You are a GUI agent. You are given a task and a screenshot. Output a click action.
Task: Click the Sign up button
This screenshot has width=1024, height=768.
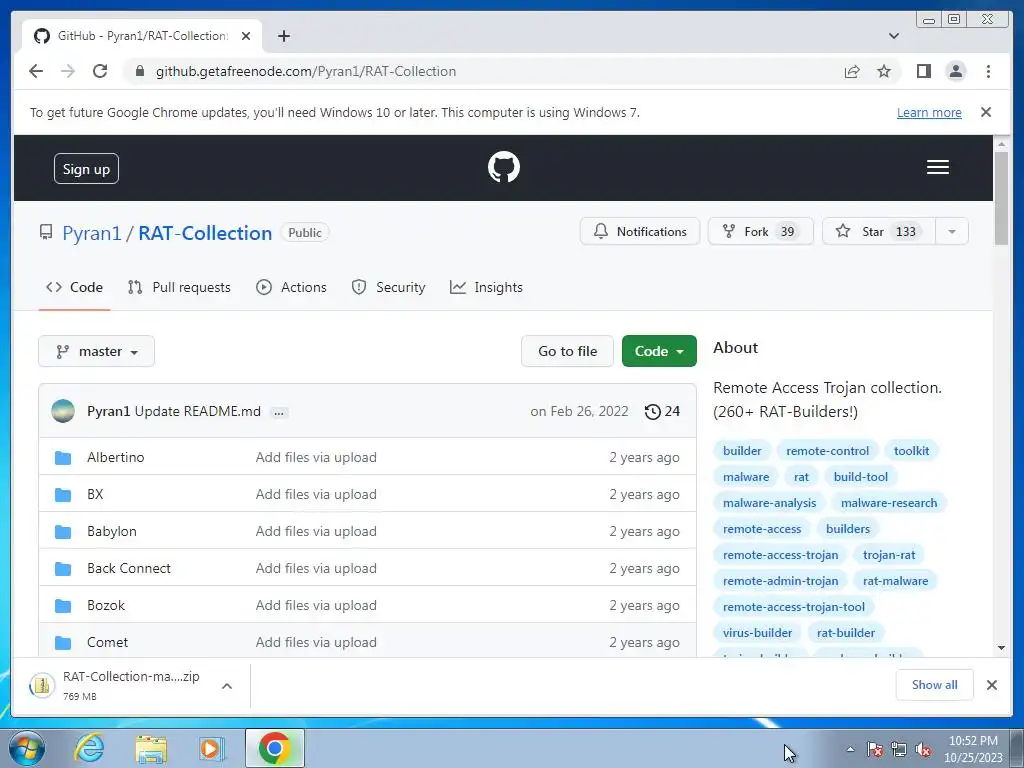pyautogui.click(x=86, y=169)
